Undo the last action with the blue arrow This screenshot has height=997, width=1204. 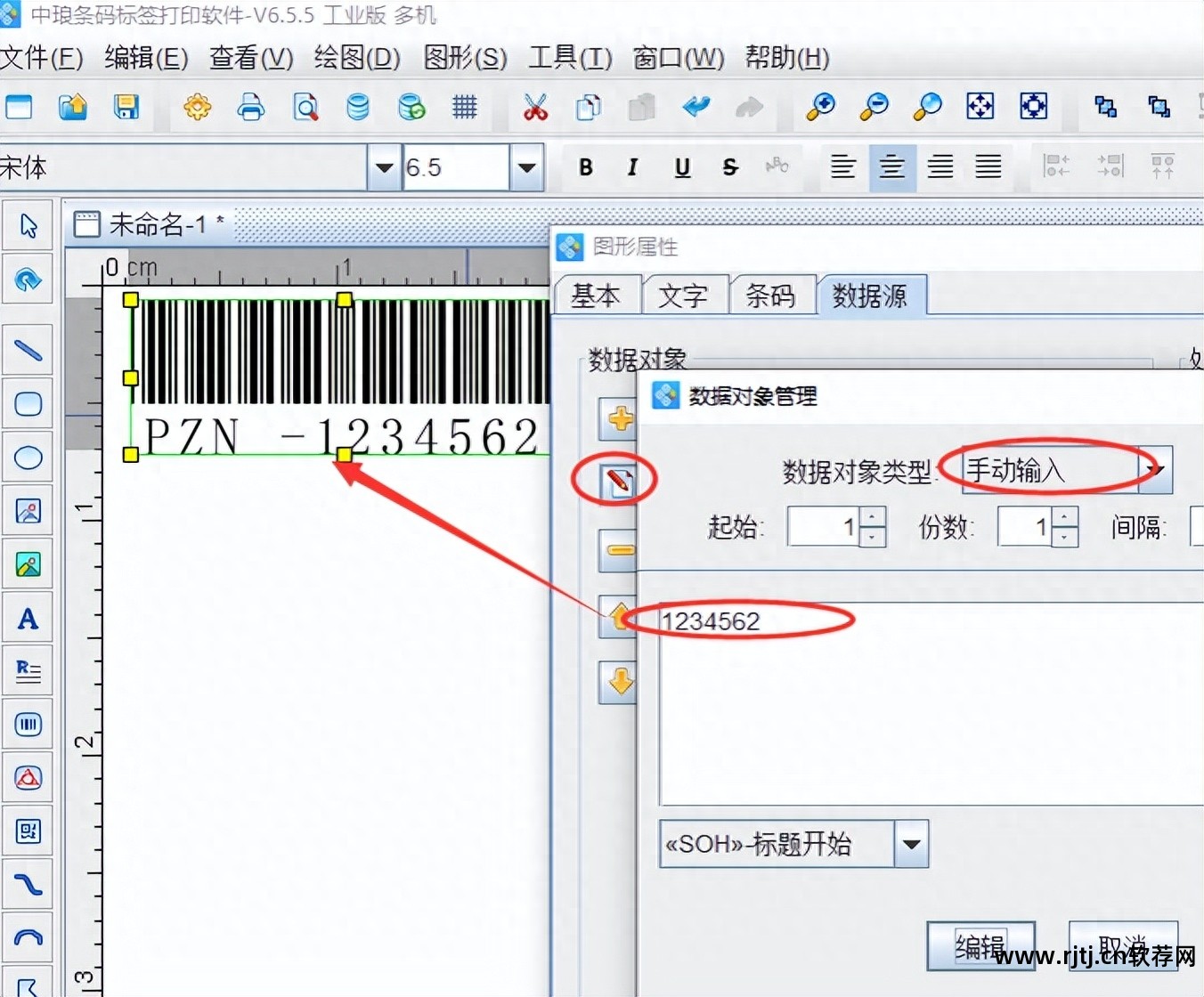[x=696, y=108]
